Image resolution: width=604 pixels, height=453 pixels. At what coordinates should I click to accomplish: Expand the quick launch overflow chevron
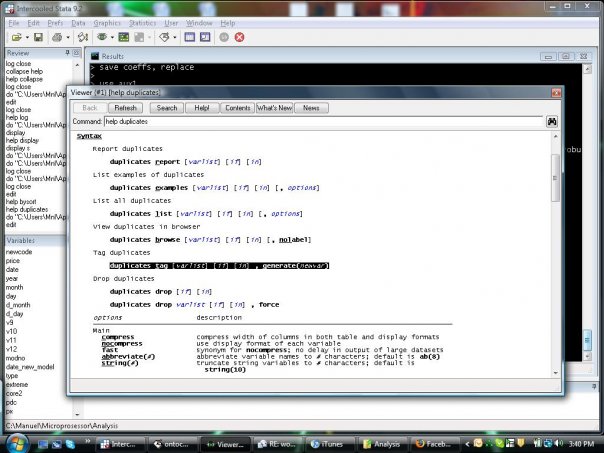click(88, 441)
